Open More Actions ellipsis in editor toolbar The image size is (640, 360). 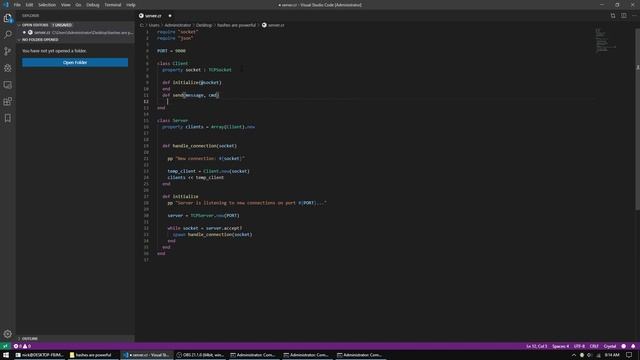(634, 16)
